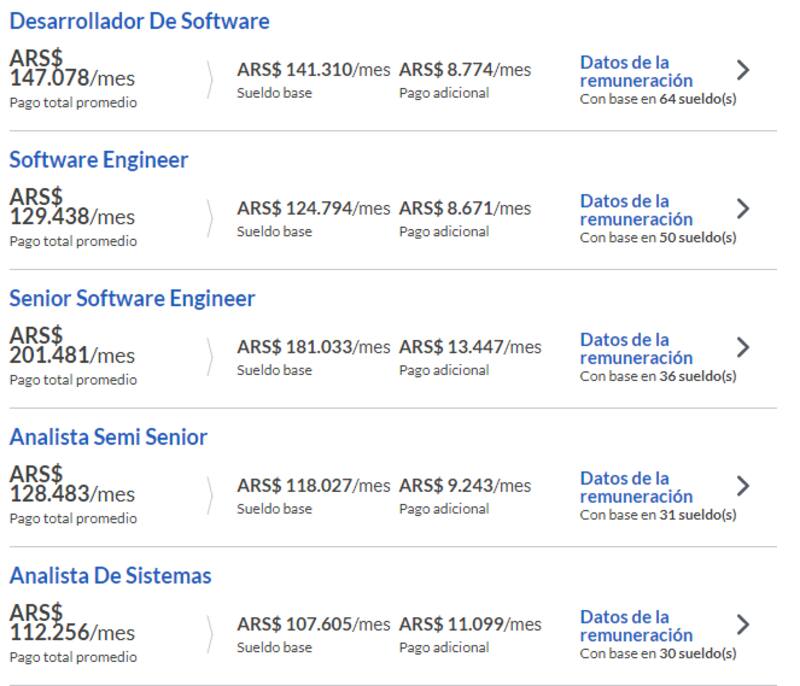Click the faint separator arrow beside ARS$ 129.438/mes
Screen dimensions: 800x686
tap(210, 218)
